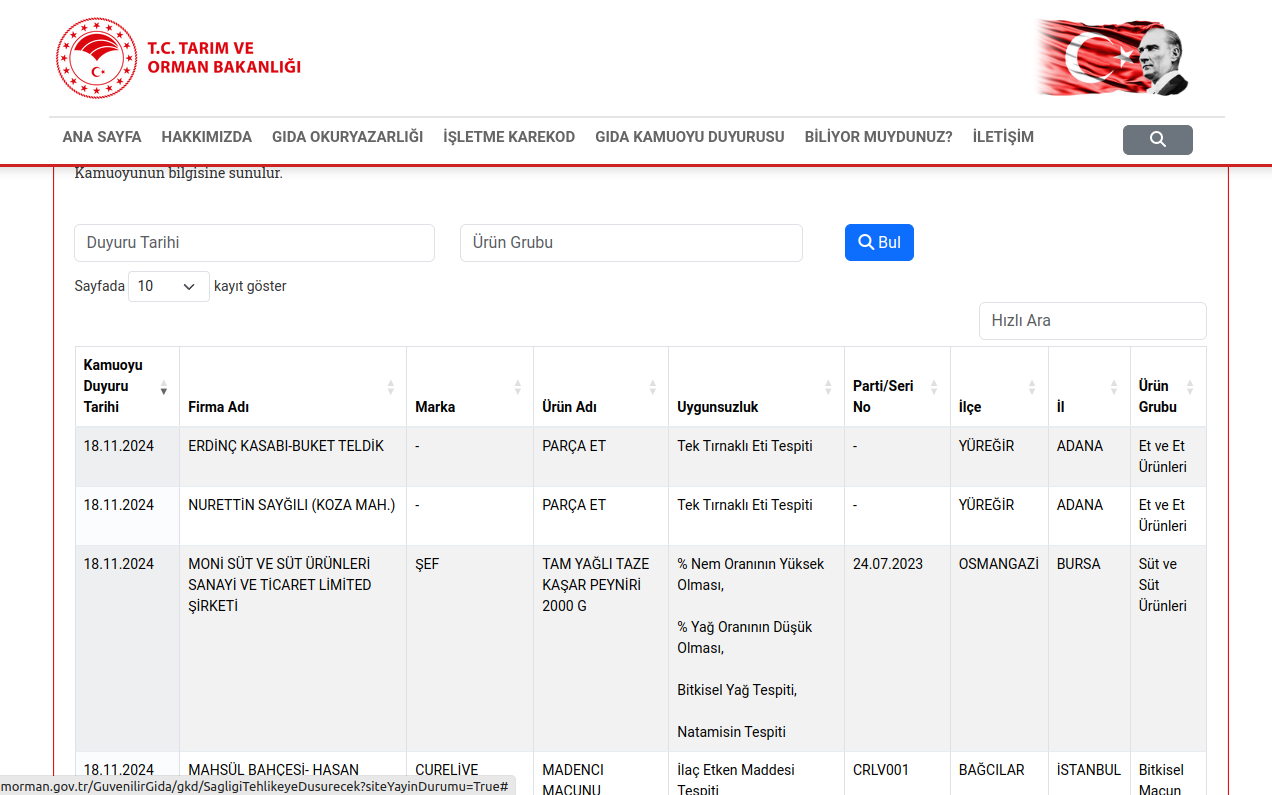Screen dimensions: 1272x795
Task: Sort table by Uygunsuzluk column
Action: coord(755,387)
